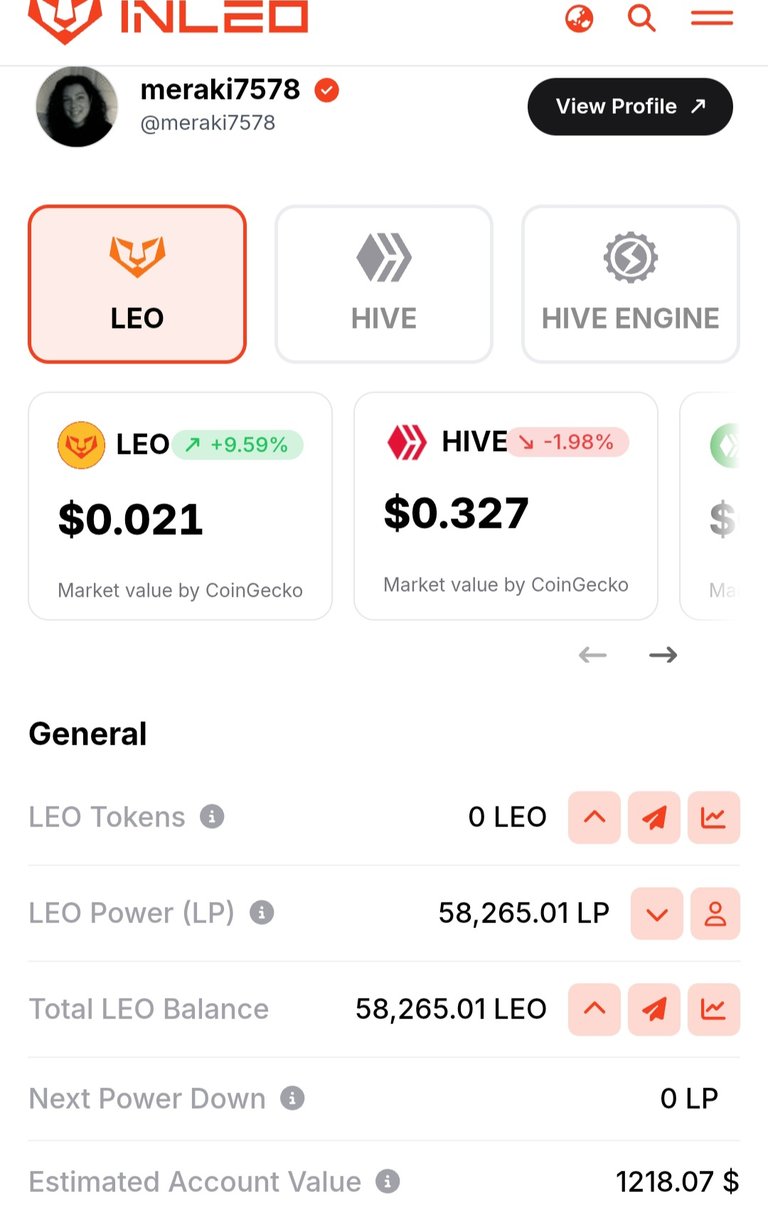Expand power up arrow for LEO Tokens

[594, 817]
